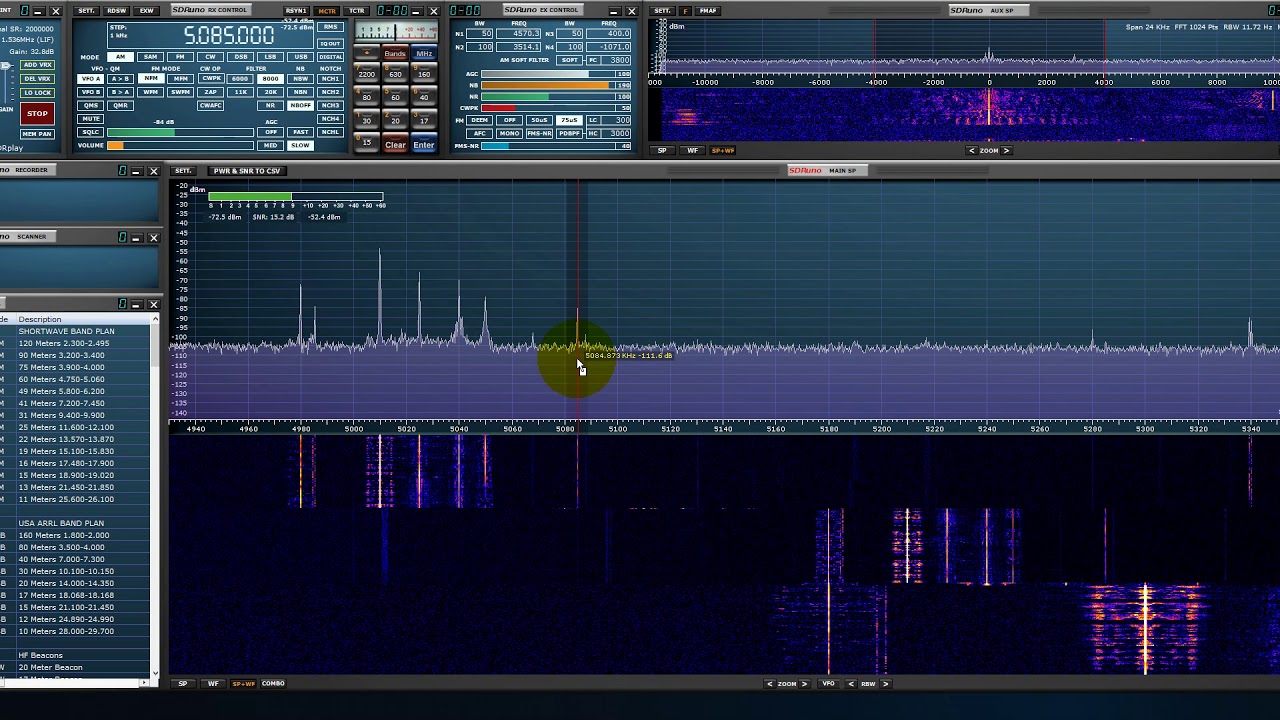
Task: Click the RMS button
Action: 330,27
